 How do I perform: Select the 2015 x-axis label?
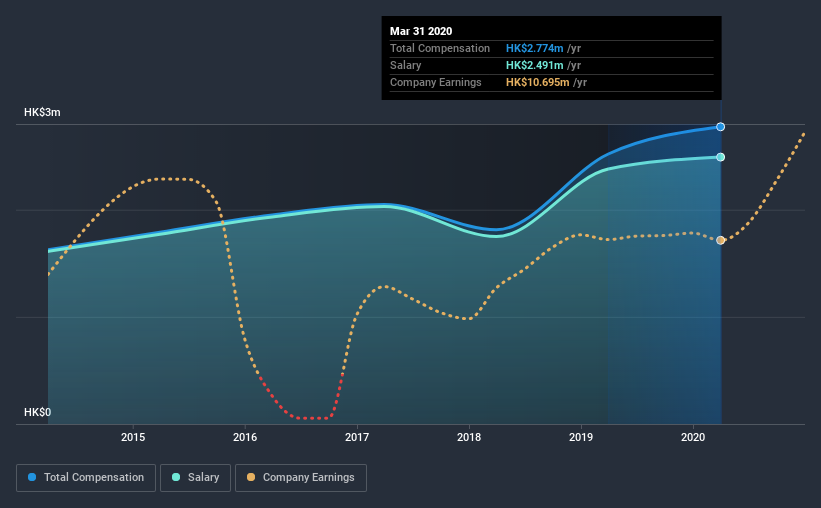tap(133, 437)
